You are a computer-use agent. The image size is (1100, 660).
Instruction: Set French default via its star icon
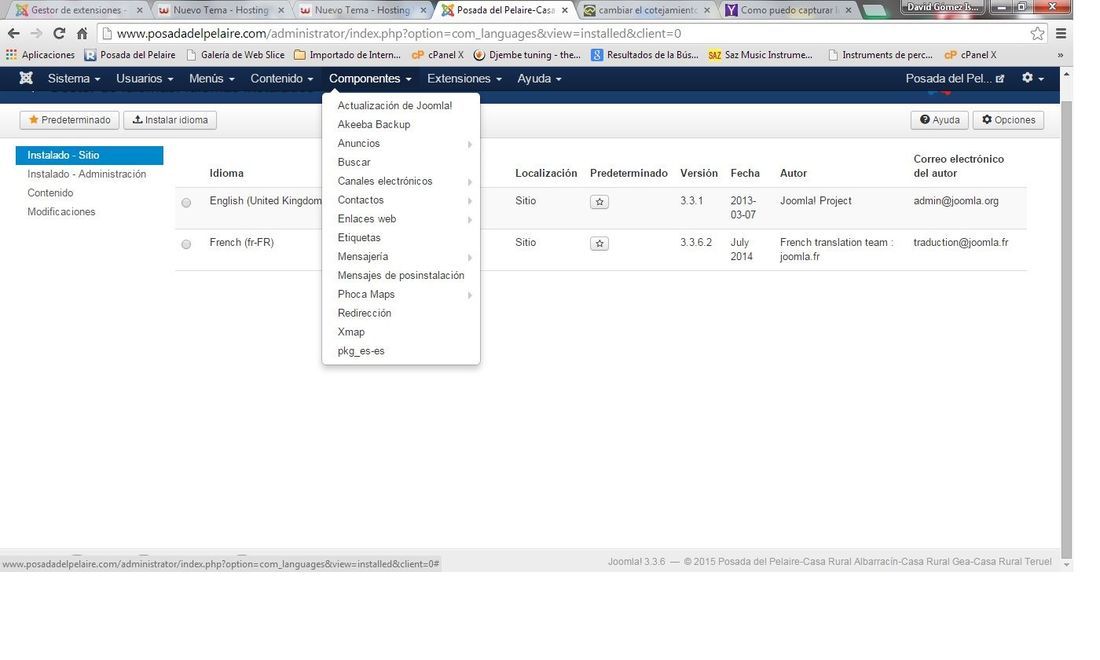tap(599, 243)
